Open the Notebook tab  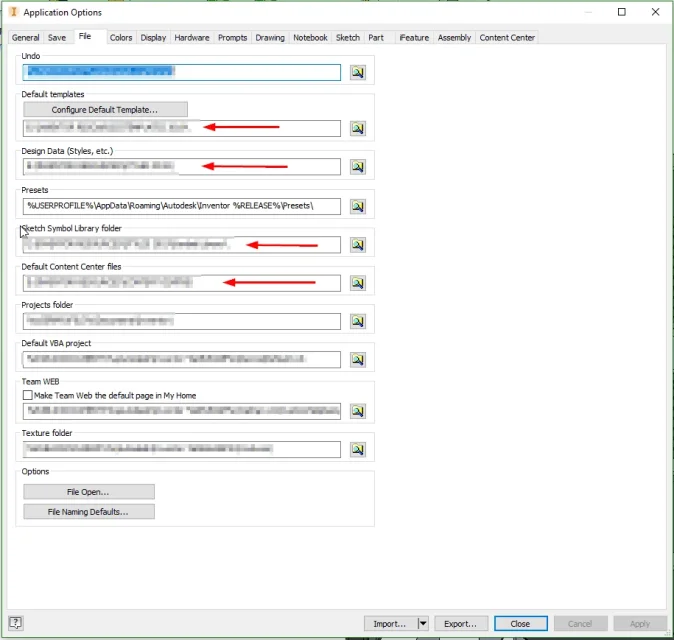[310, 37]
